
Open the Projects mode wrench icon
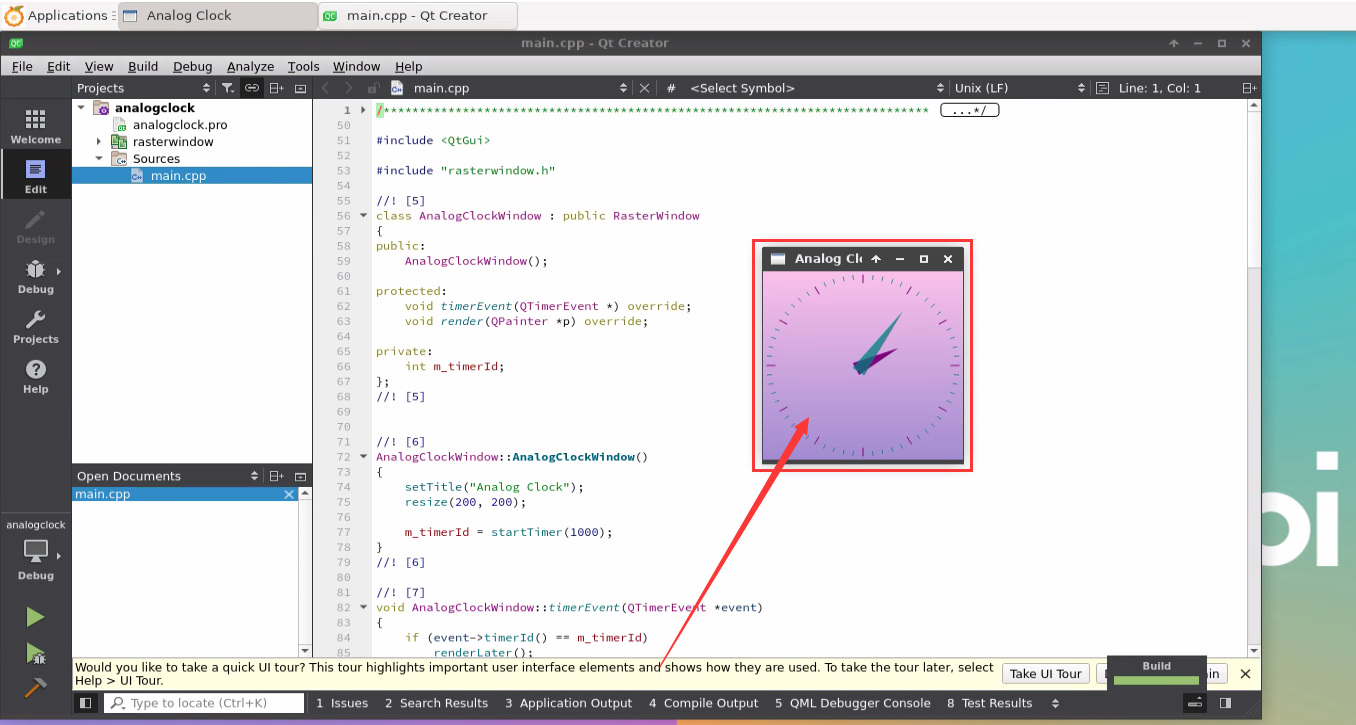tap(35, 326)
